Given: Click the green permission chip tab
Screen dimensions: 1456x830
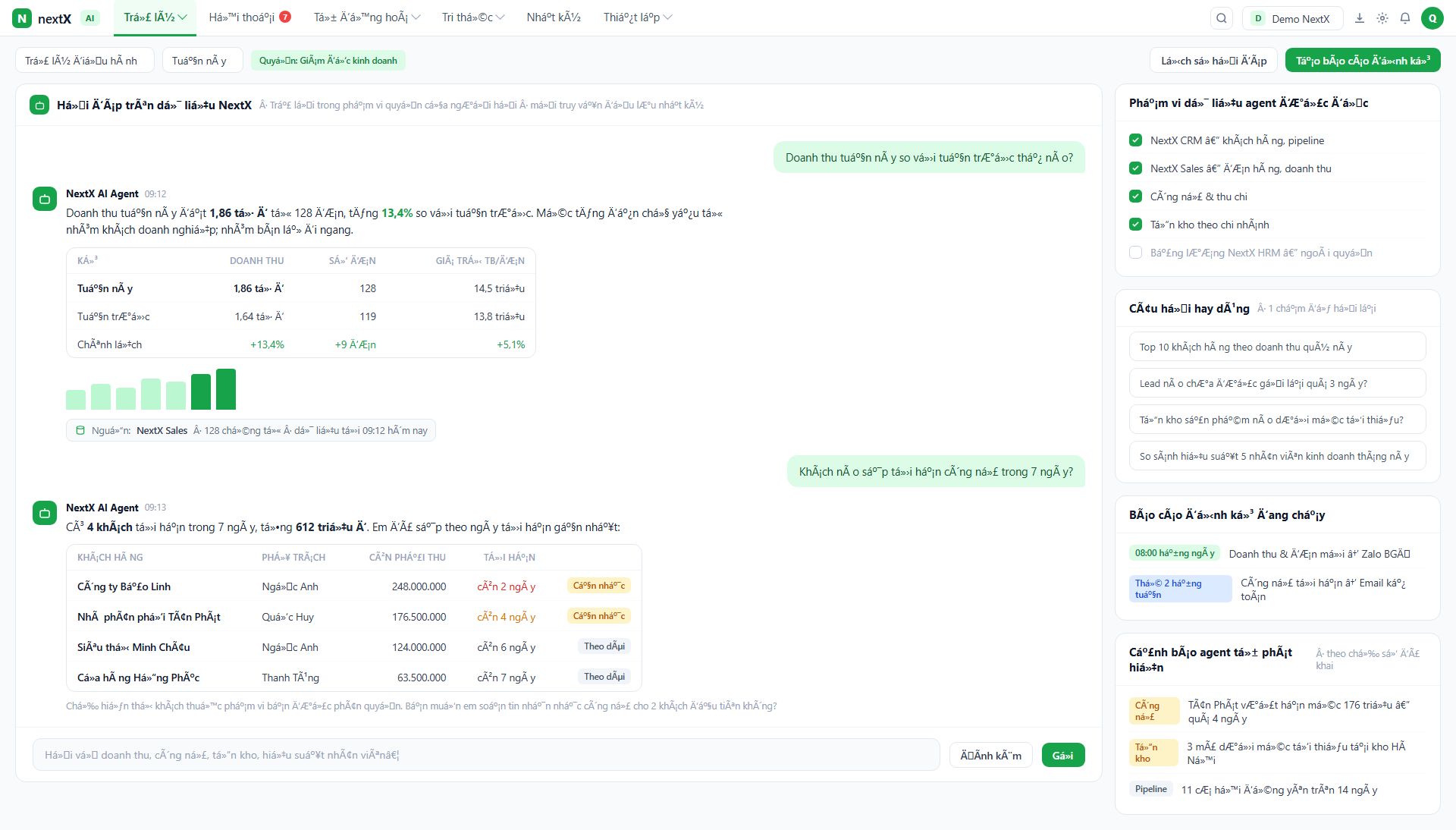Looking at the screenshot, I should 328,60.
